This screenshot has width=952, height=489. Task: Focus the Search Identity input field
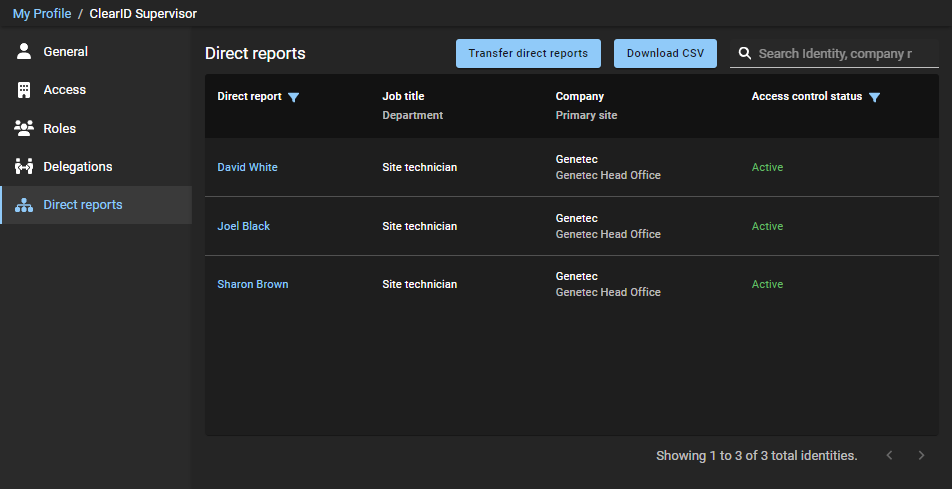835,54
